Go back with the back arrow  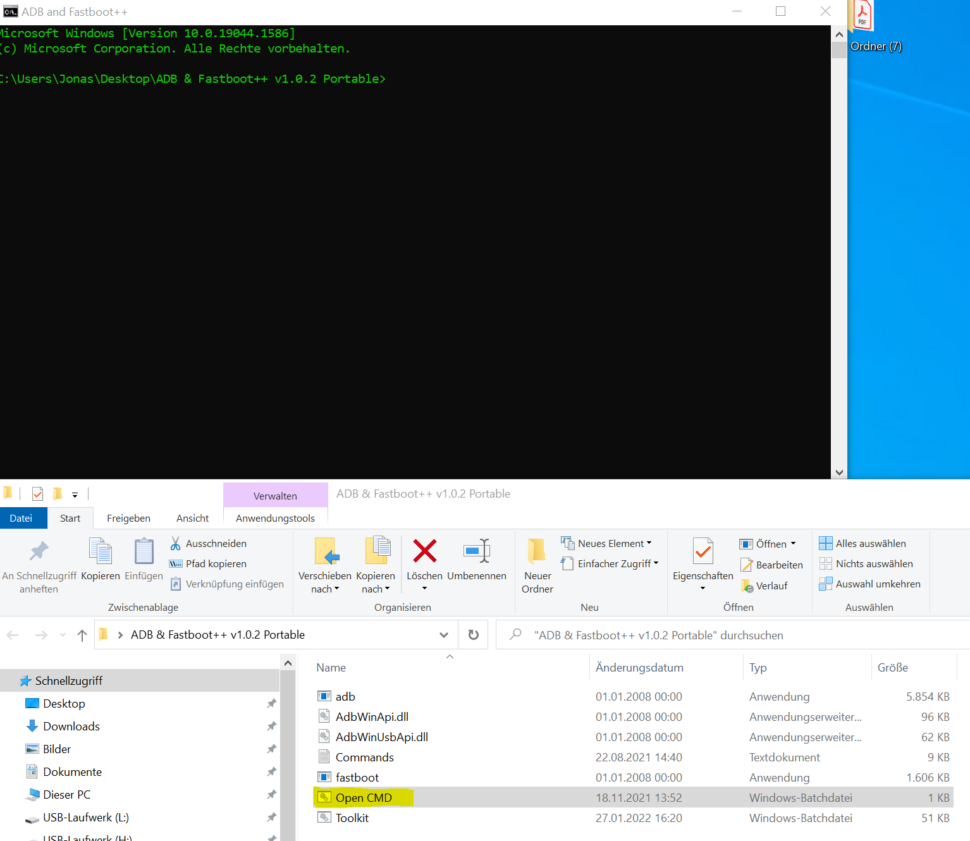pos(12,635)
